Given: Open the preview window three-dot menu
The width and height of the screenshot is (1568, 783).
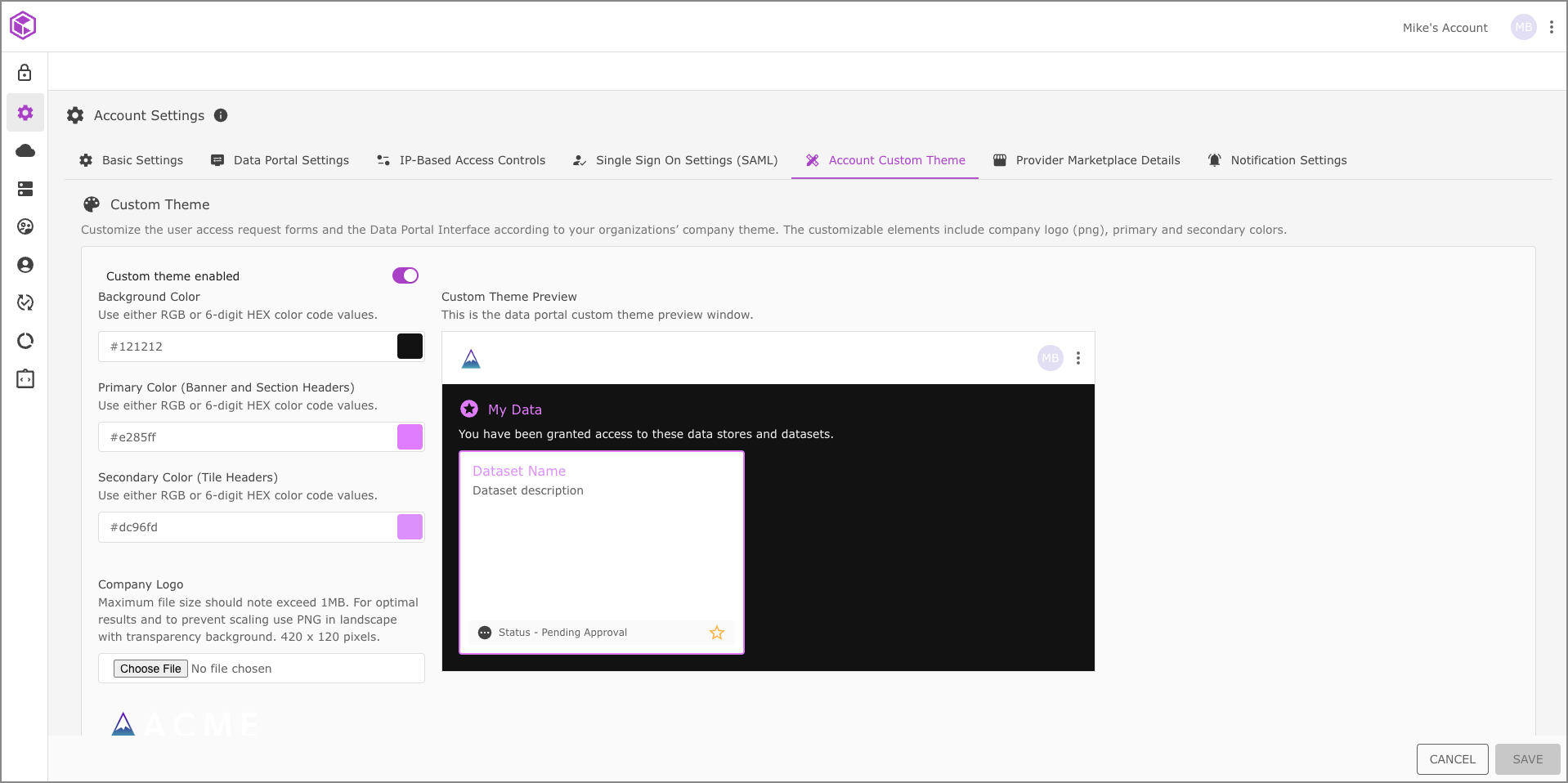Looking at the screenshot, I should pos(1078,358).
